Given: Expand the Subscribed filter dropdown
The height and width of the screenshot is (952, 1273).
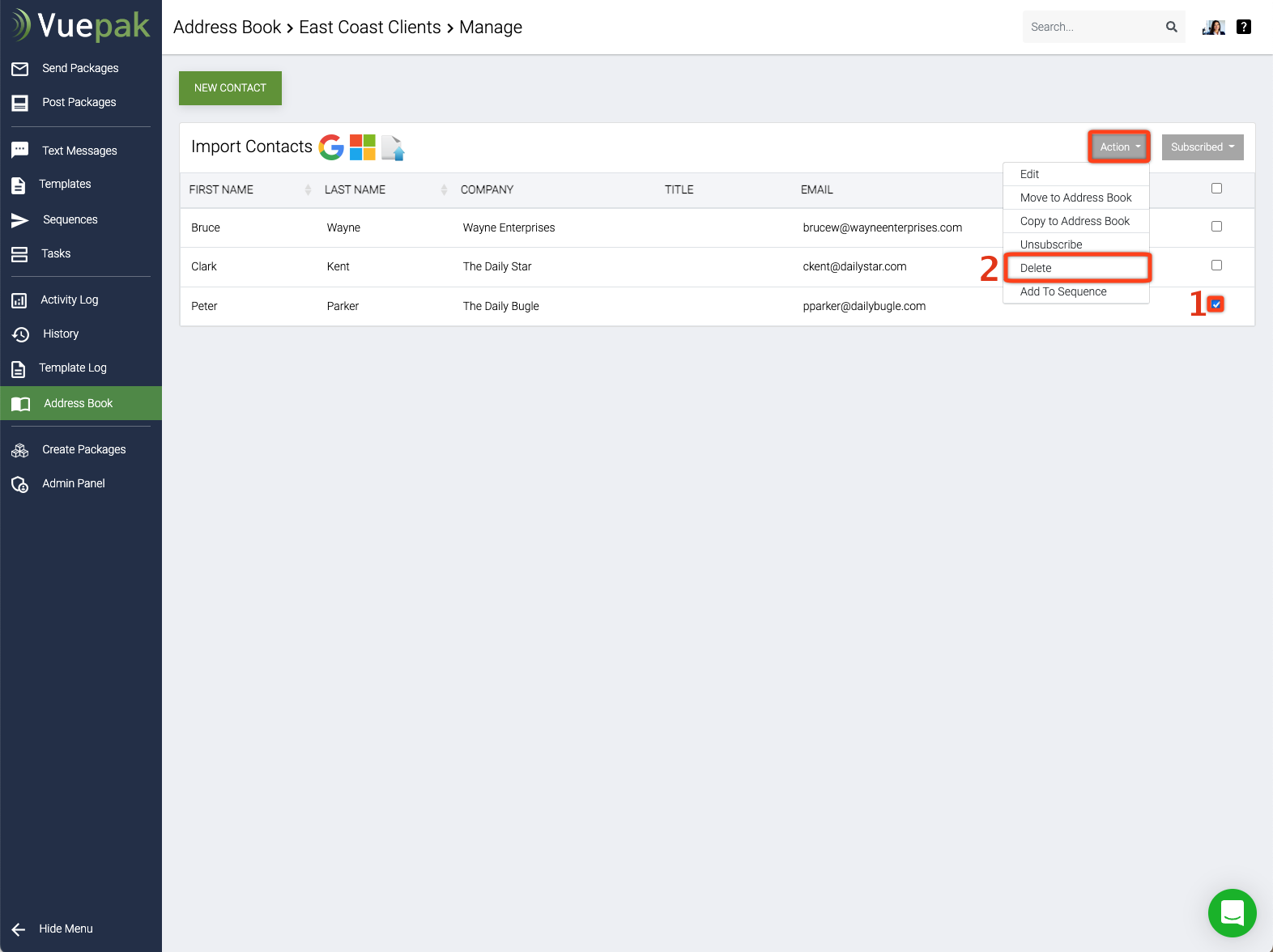Looking at the screenshot, I should coord(1203,147).
